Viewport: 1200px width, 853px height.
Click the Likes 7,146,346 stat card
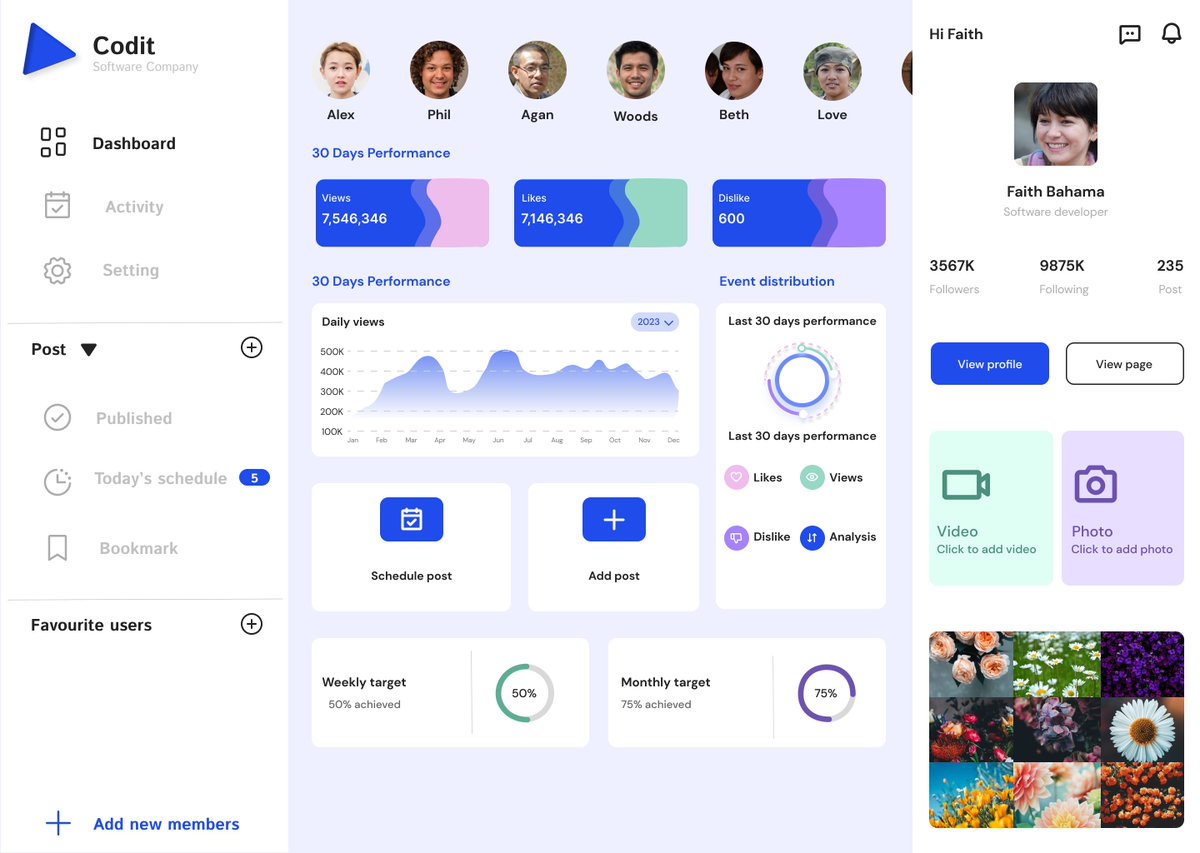600,213
